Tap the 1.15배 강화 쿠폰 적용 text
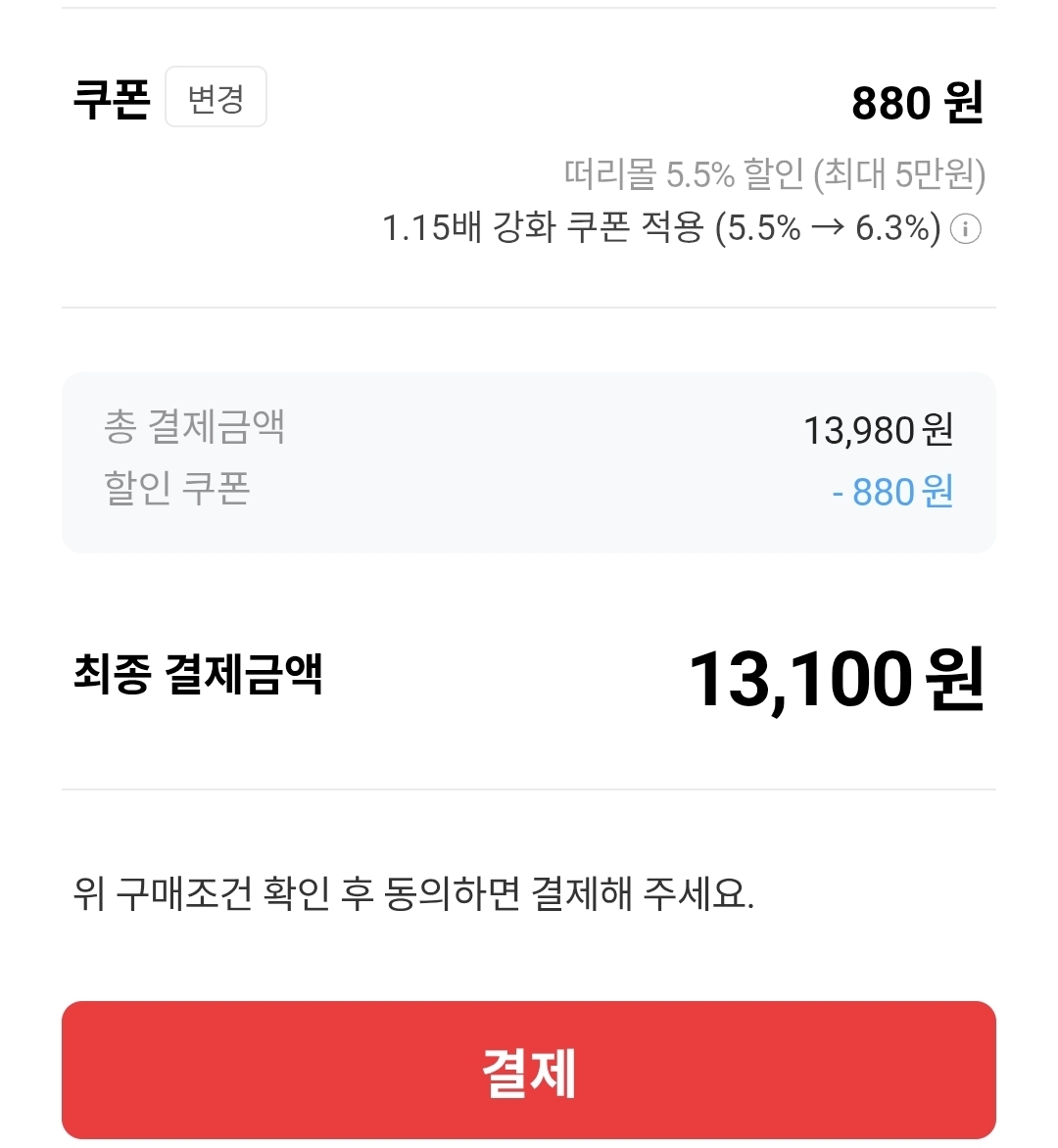Viewport: 1058px width, 1148px height. (543, 228)
